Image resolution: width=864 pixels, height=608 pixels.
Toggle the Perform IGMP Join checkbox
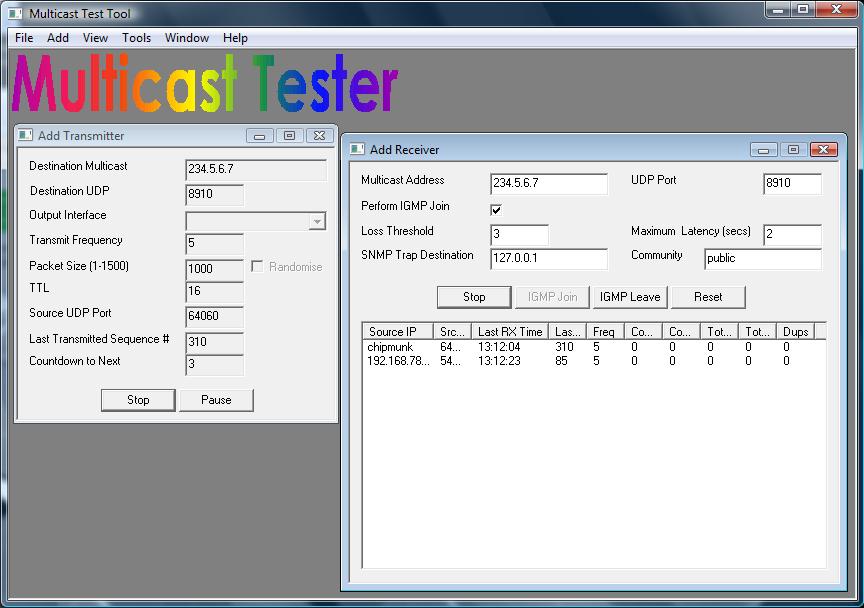coord(496,209)
